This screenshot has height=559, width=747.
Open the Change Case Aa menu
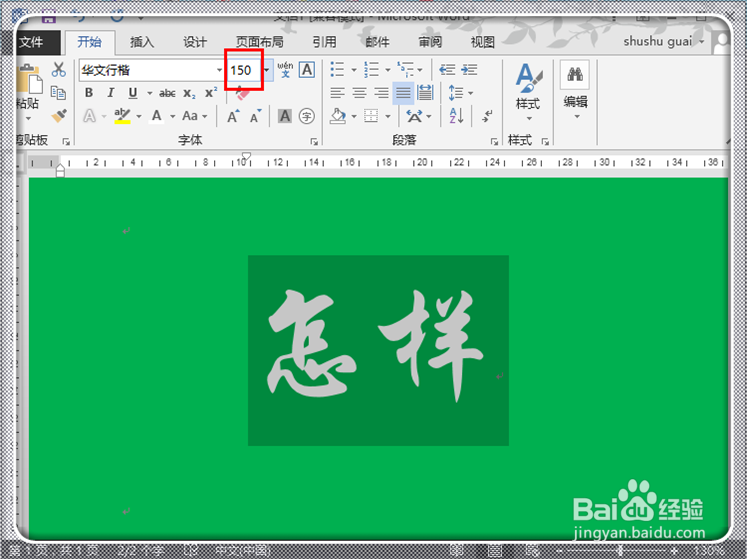[x=194, y=116]
